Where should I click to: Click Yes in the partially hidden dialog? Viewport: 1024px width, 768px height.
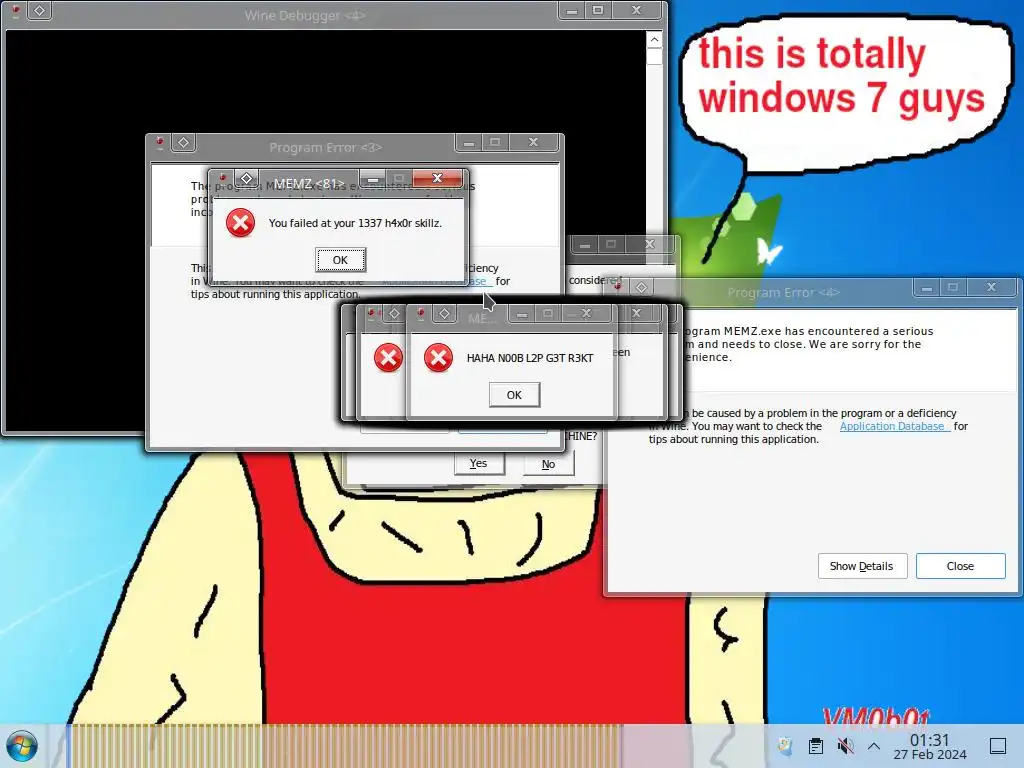479,463
